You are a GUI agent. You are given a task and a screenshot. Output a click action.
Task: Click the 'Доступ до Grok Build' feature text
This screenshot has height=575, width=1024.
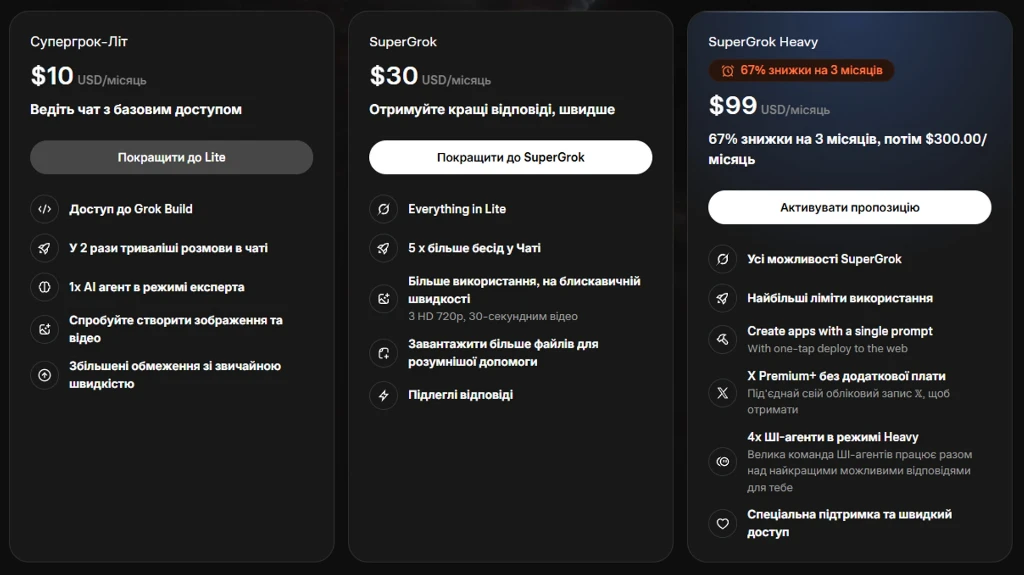pos(131,209)
